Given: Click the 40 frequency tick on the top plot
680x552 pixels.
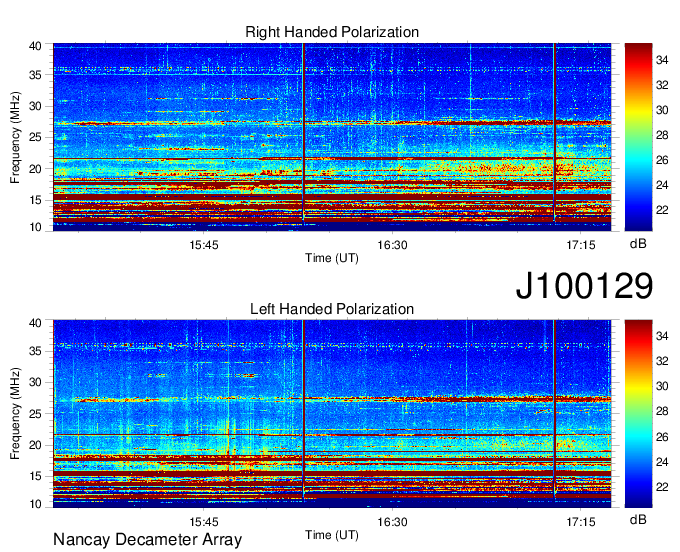Looking at the screenshot, I should click(x=35, y=46).
